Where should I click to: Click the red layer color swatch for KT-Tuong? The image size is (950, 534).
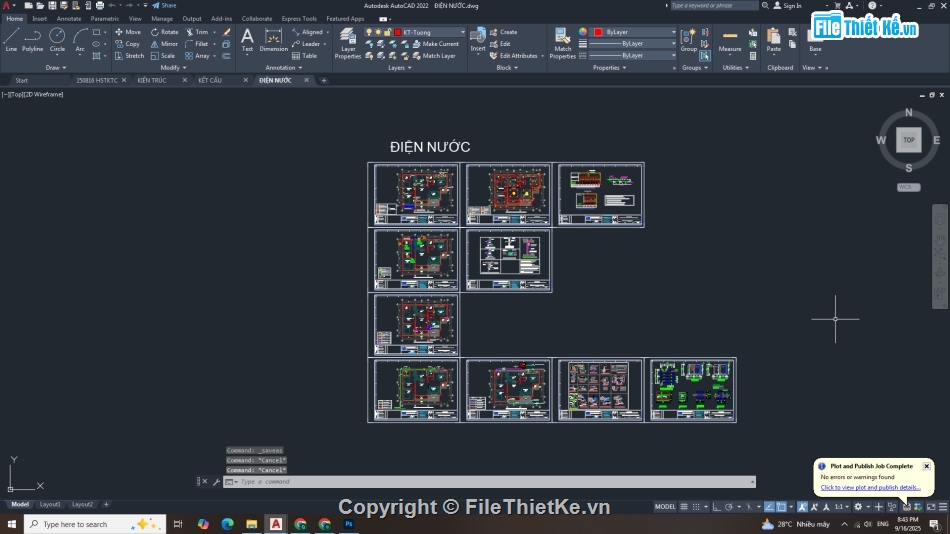coord(397,32)
